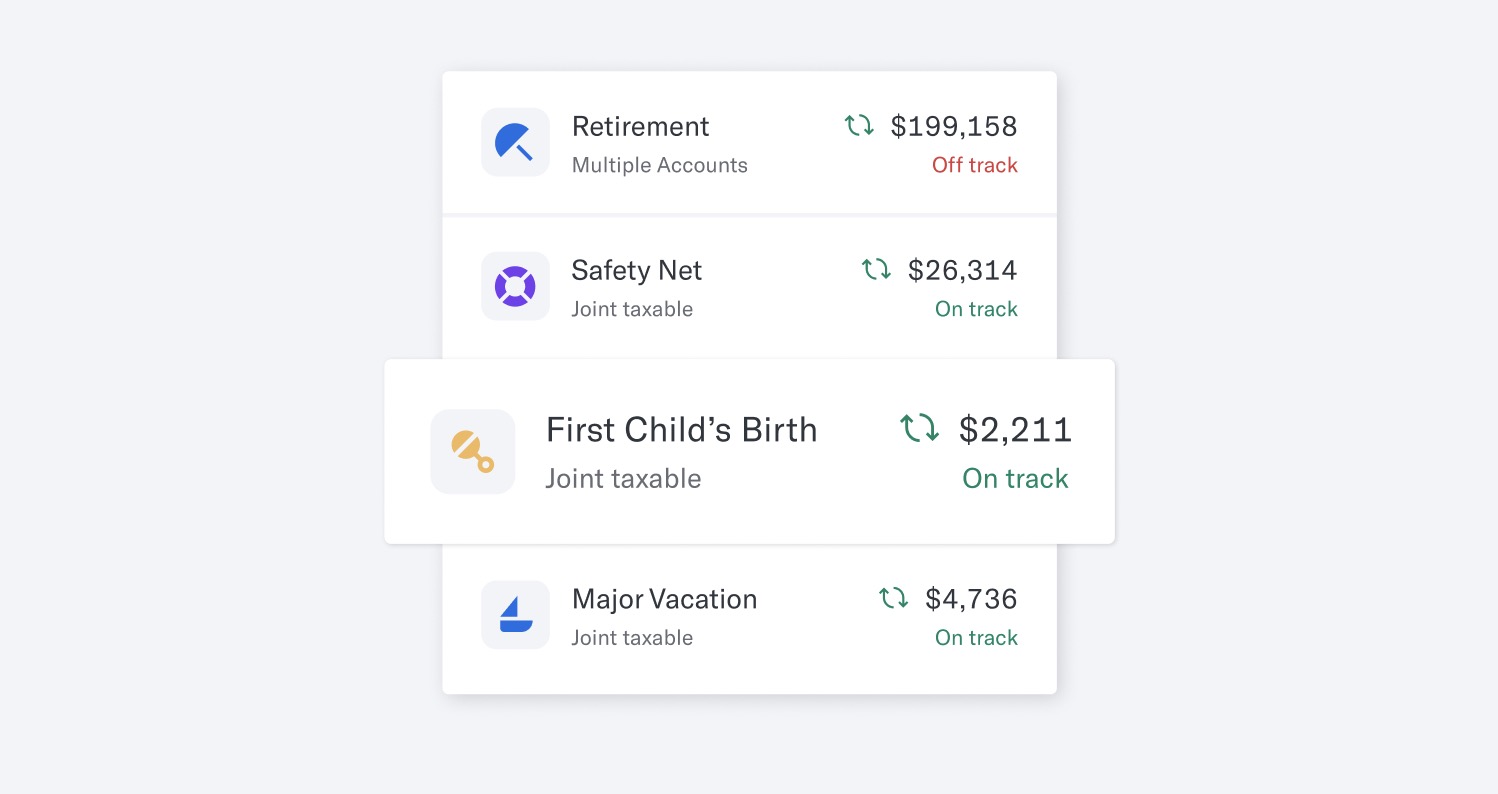Click the Major Vacation sailboat icon
This screenshot has width=1498, height=794.
(515, 614)
